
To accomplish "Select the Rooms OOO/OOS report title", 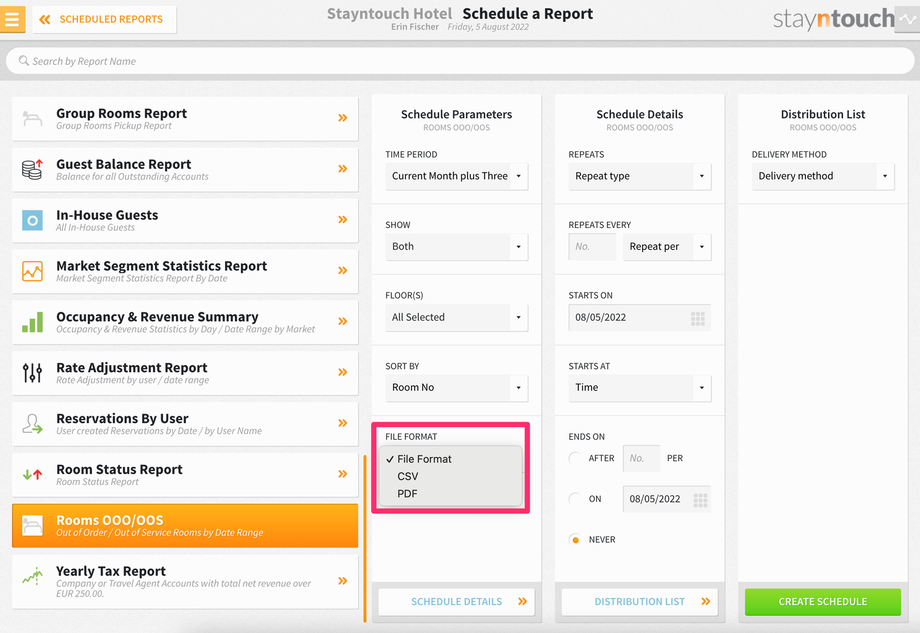I will click(x=110, y=520).
